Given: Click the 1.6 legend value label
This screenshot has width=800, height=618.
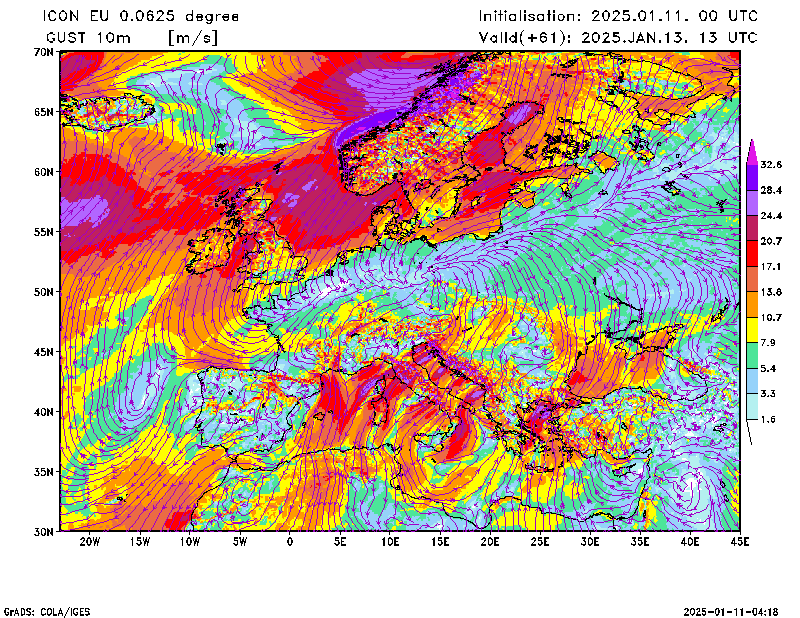Looking at the screenshot, I should pyautogui.click(x=768, y=420).
